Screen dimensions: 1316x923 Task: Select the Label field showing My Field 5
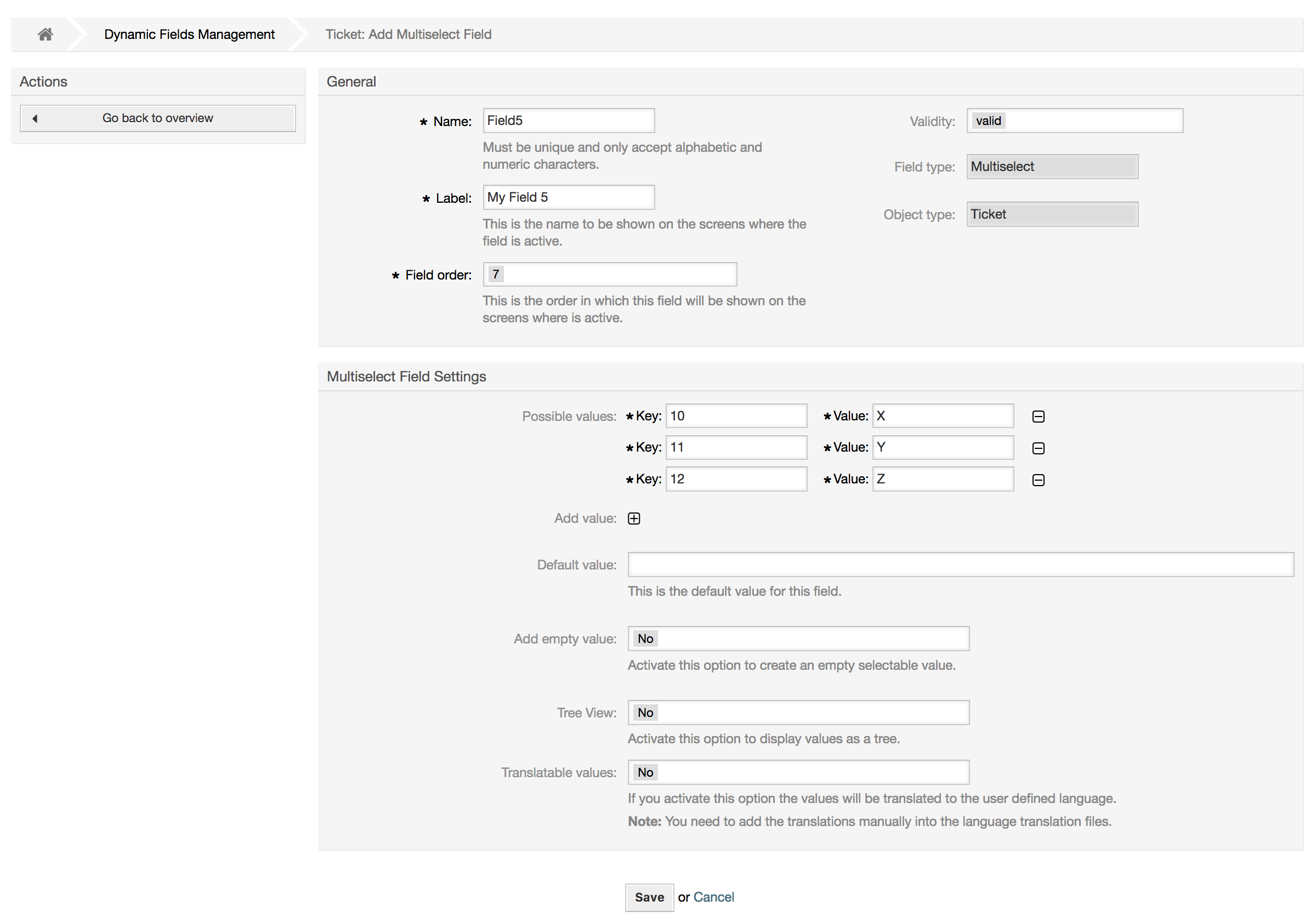tap(568, 197)
